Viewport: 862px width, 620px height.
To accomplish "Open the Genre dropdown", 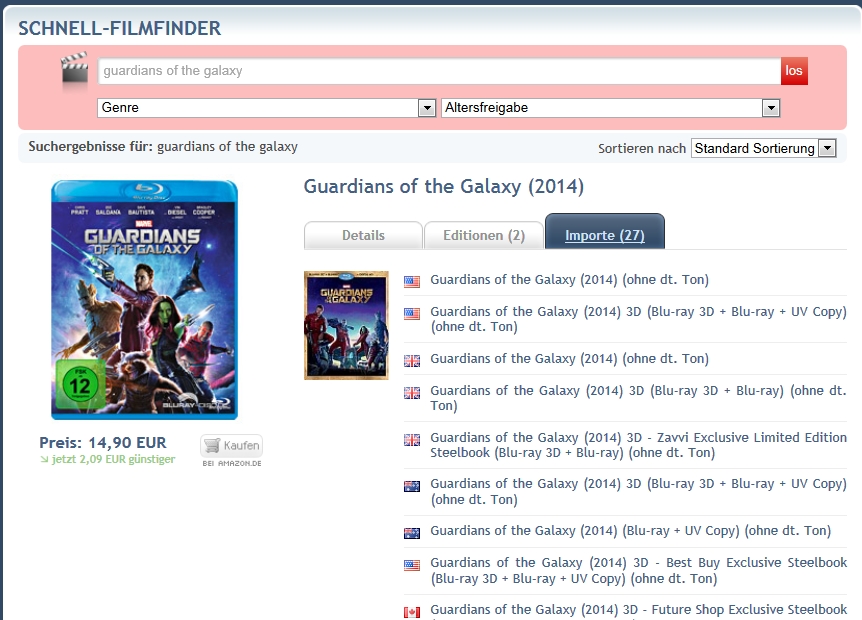I will point(266,108).
